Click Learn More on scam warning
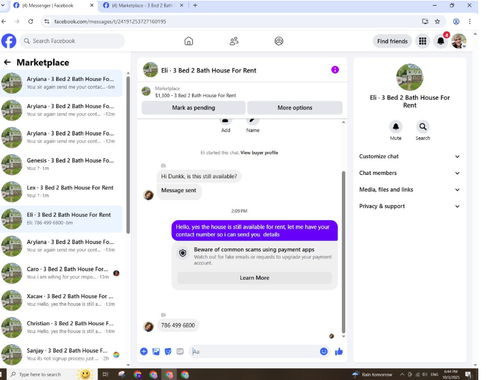500x380 pixels. tap(254, 278)
